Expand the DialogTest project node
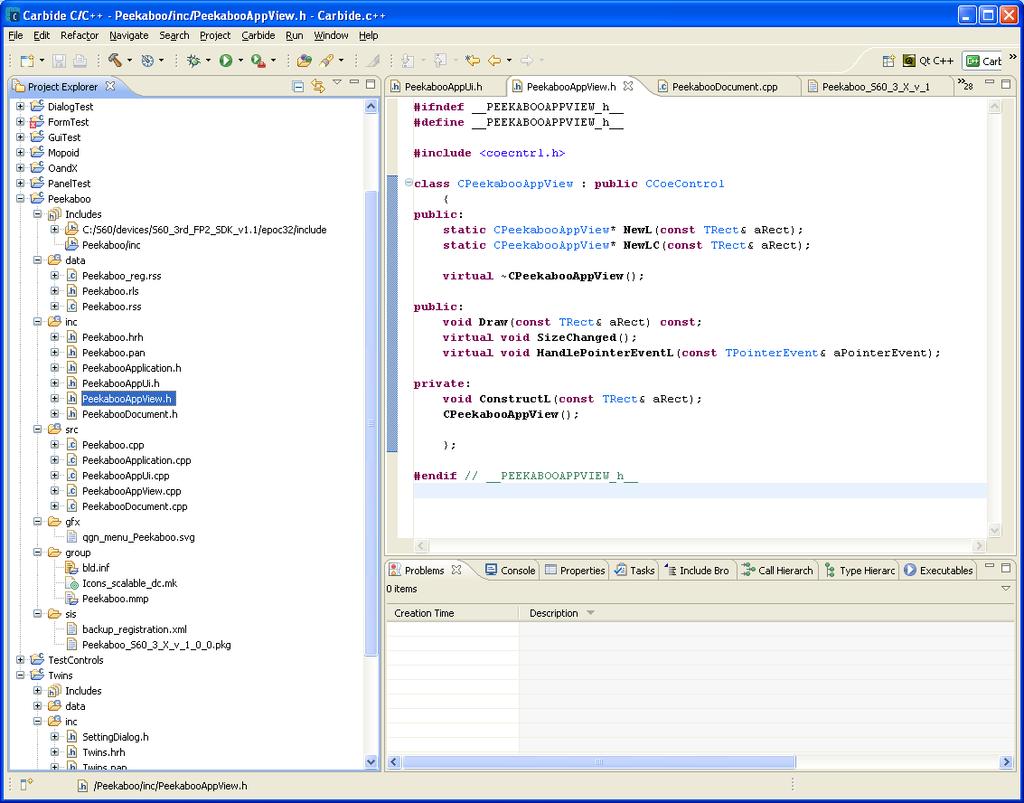This screenshot has width=1024, height=803. click(20, 106)
